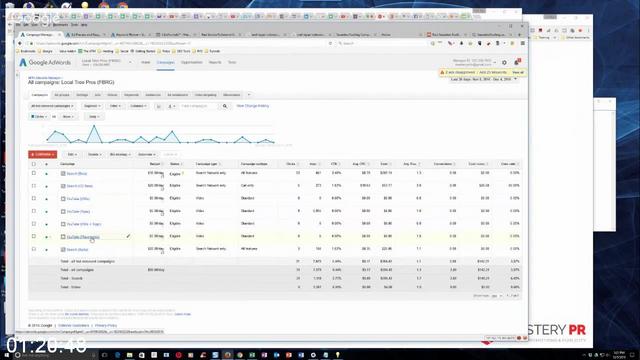Open the Edit dropdown above the table
Viewport: 640px width, 360px height.
(72, 155)
